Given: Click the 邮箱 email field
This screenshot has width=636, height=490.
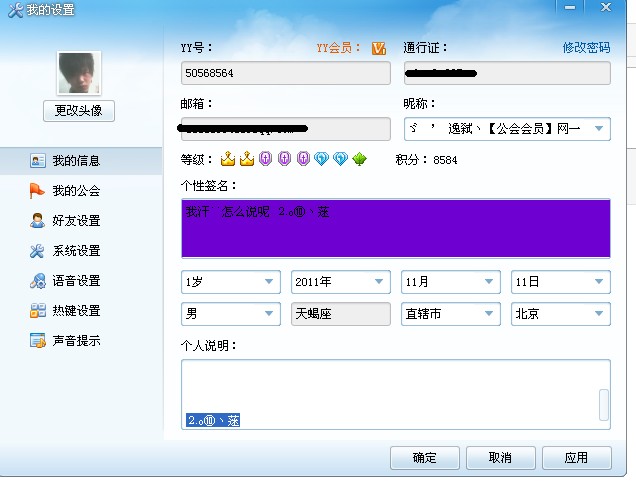Looking at the screenshot, I should (x=286, y=129).
